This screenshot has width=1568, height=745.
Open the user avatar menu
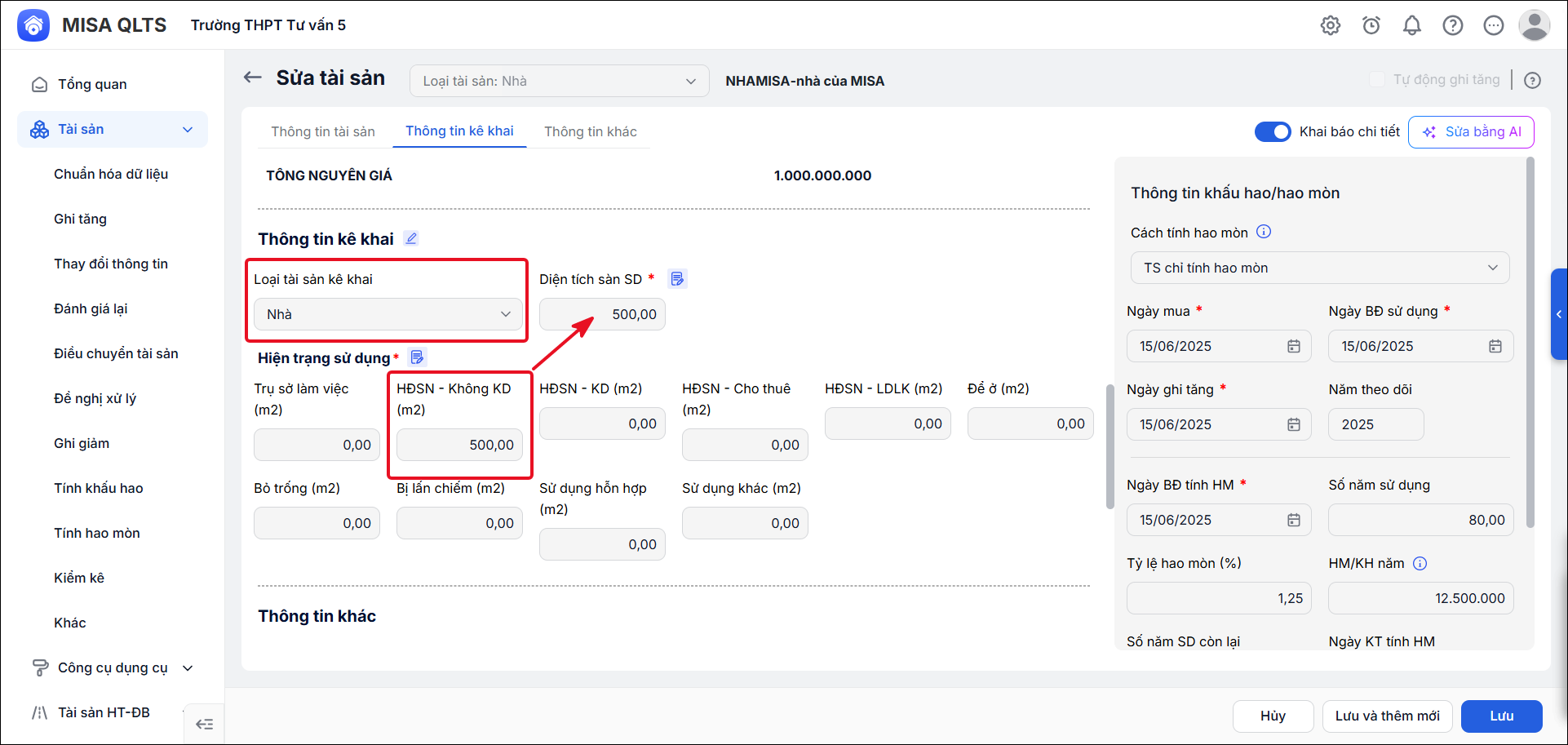tap(1535, 25)
